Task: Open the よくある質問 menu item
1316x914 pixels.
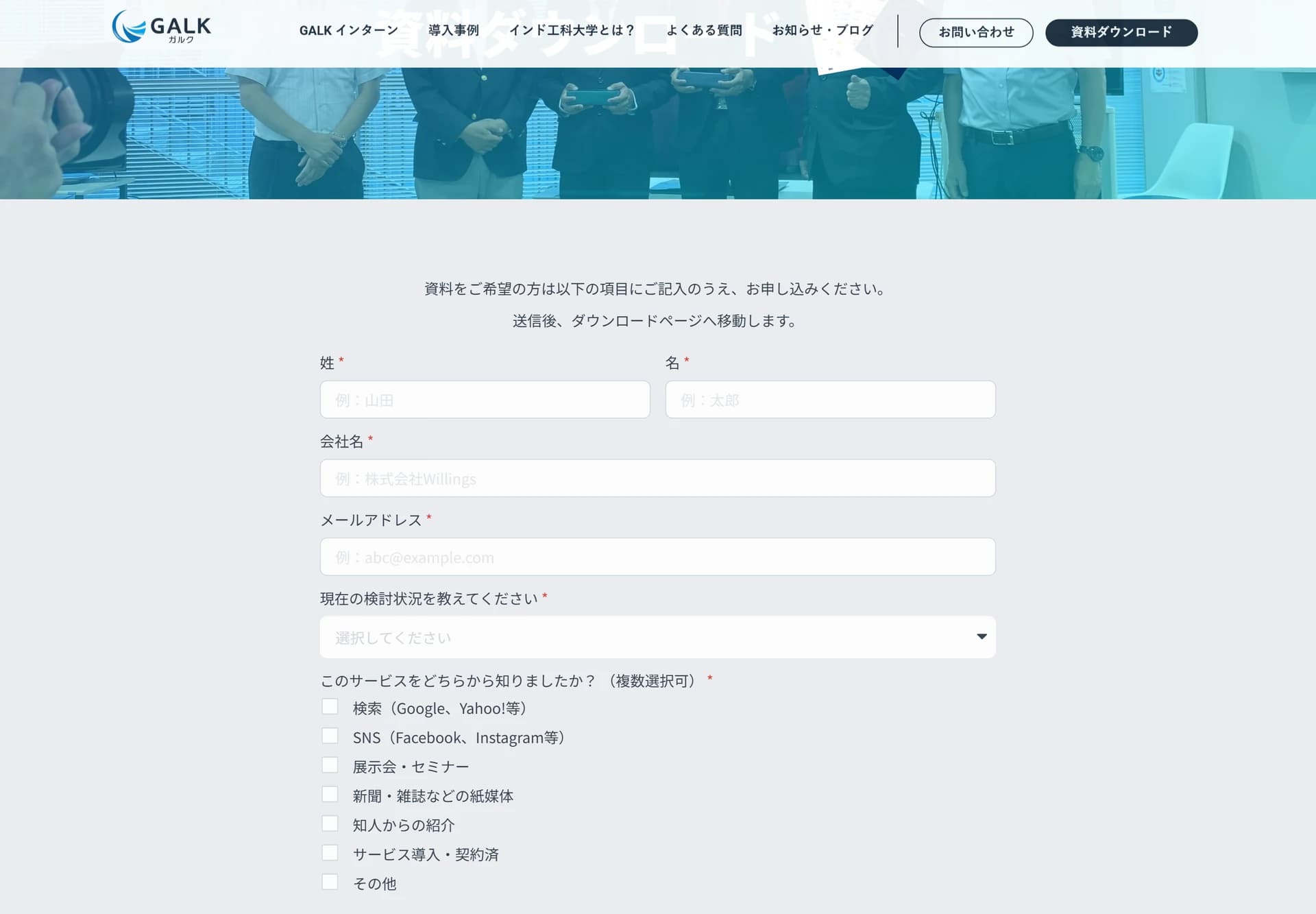Action: click(704, 30)
